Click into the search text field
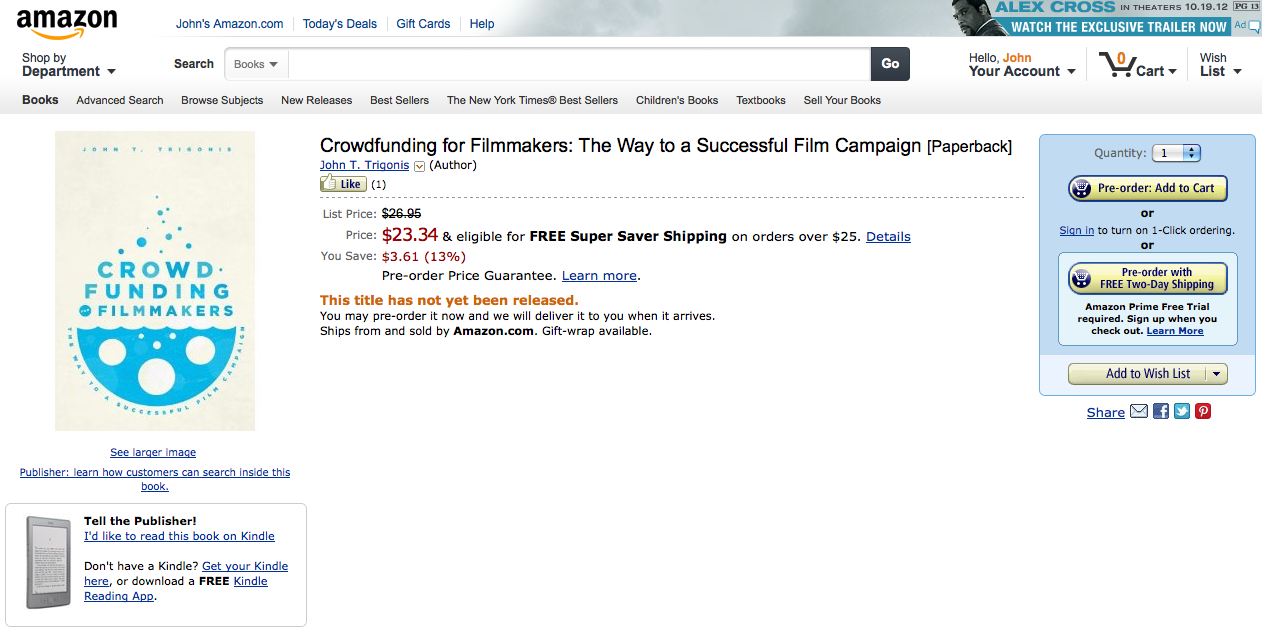1262x634 pixels. pos(580,64)
